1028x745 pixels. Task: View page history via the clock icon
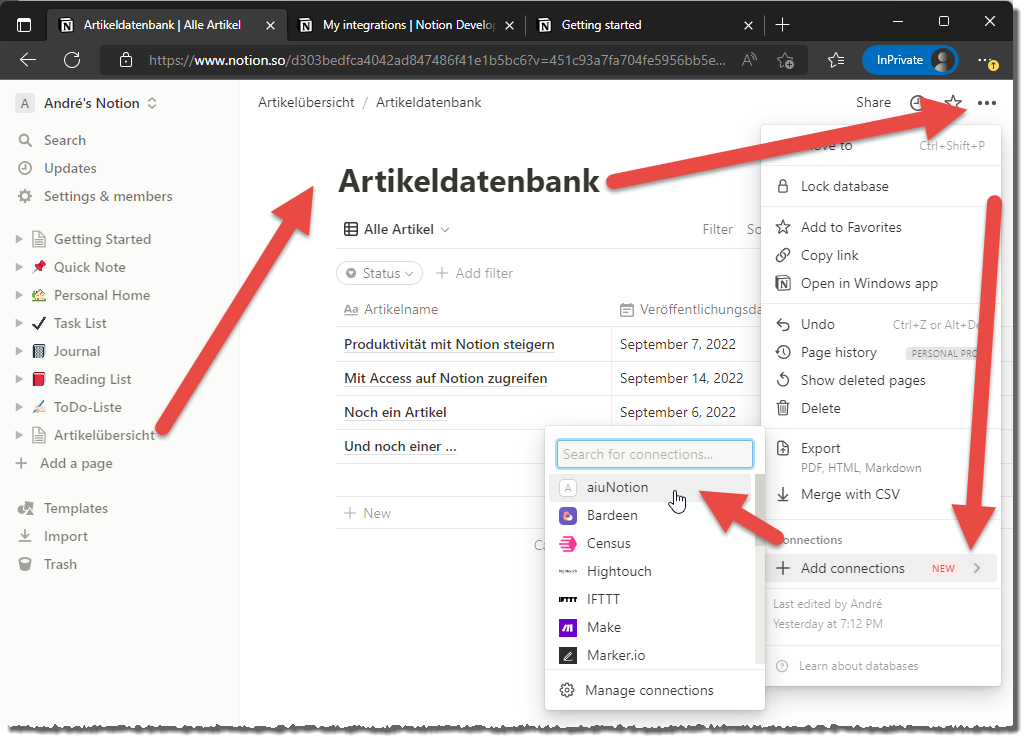(918, 102)
